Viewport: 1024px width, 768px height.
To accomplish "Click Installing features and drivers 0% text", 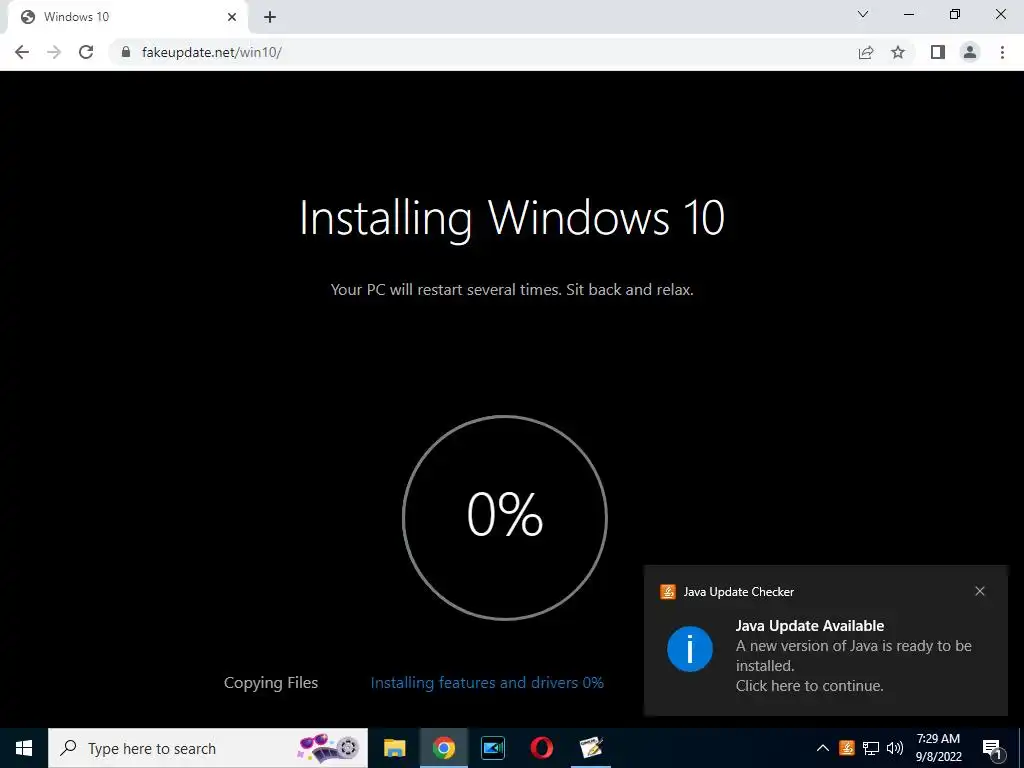I will click(x=487, y=682).
